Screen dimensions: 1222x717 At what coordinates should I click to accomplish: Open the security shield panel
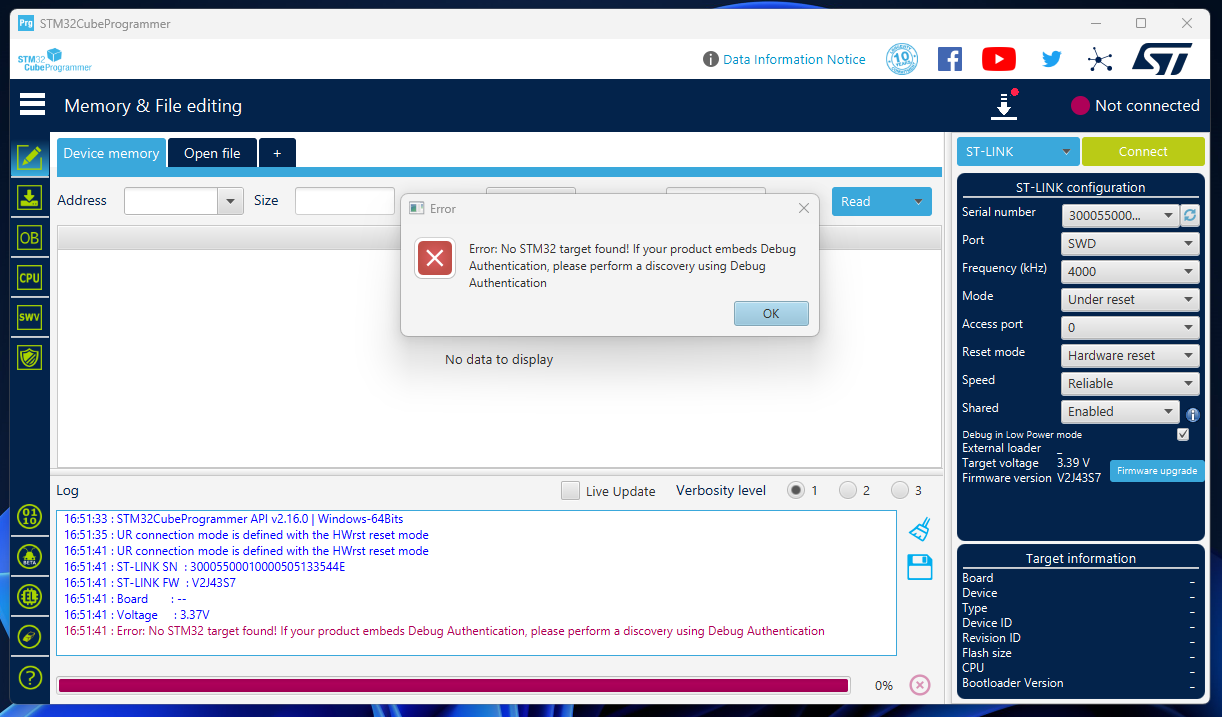click(29, 355)
